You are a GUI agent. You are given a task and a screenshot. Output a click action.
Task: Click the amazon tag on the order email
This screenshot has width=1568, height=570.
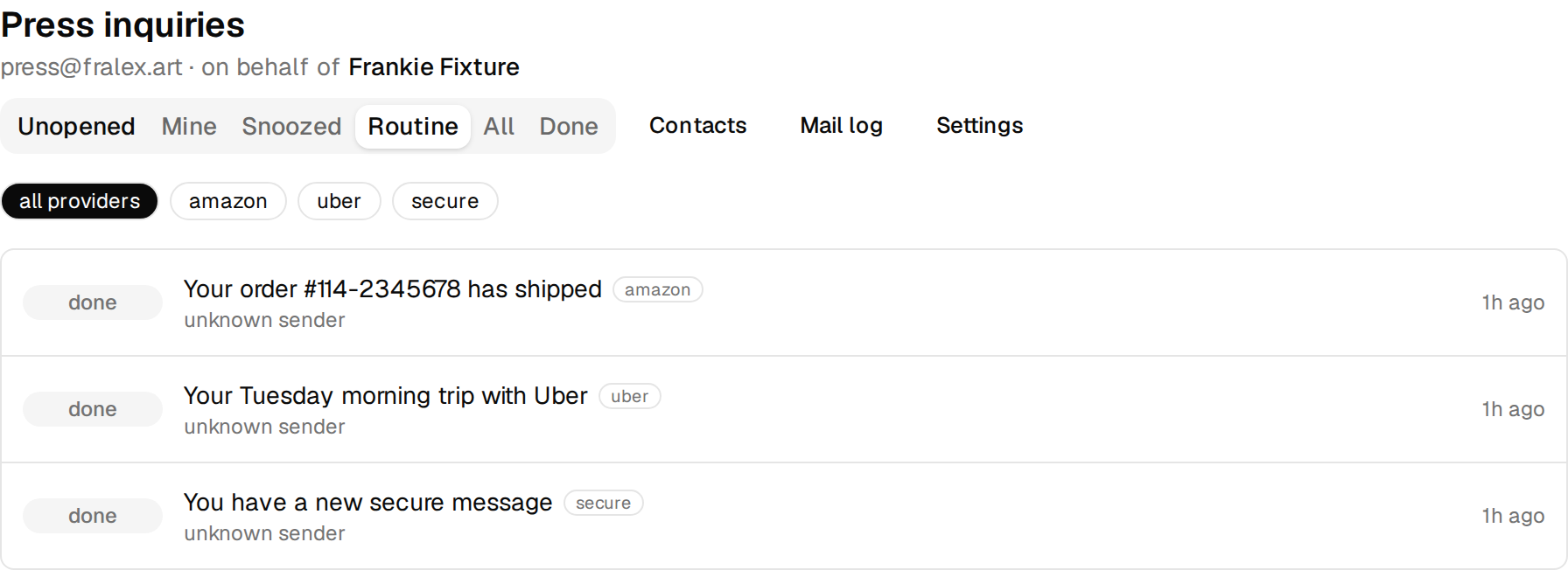(658, 289)
